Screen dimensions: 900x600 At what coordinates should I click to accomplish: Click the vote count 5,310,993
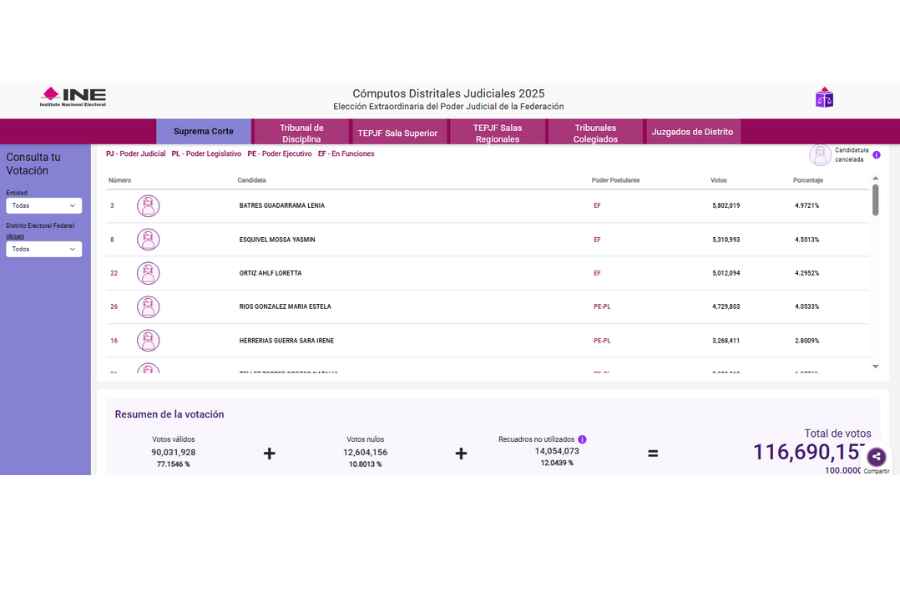coord(726,239)
